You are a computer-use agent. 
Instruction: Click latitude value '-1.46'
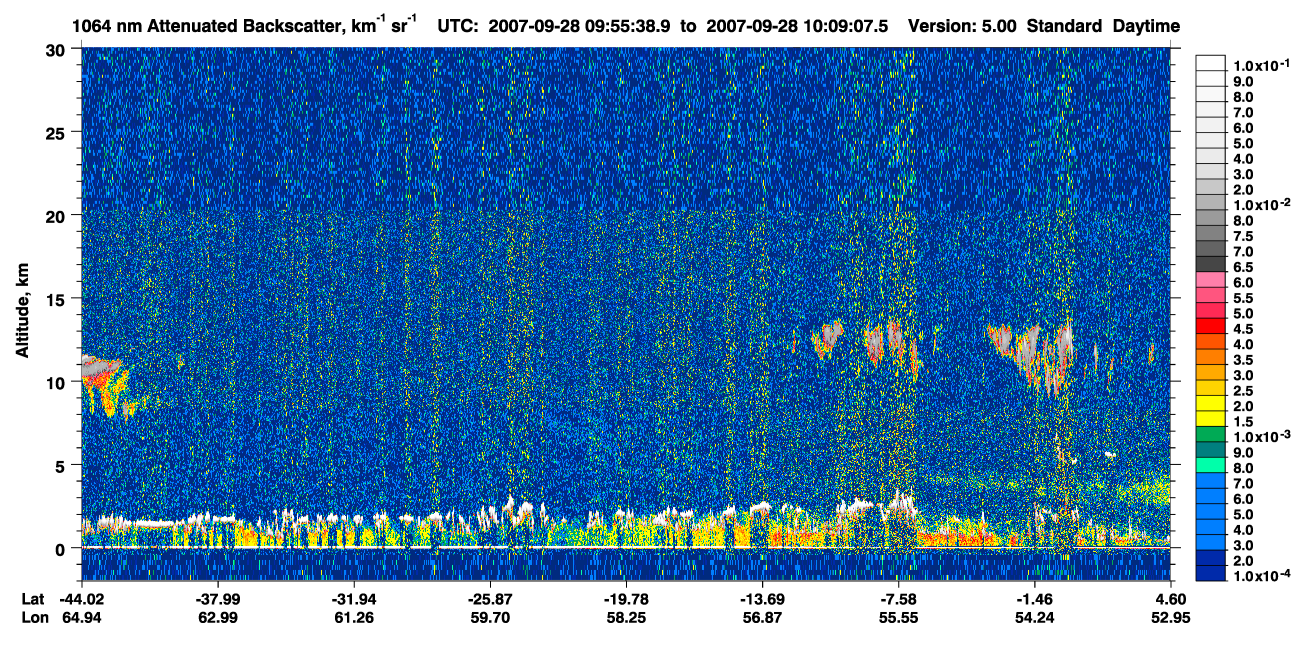tap(1035, 599)
